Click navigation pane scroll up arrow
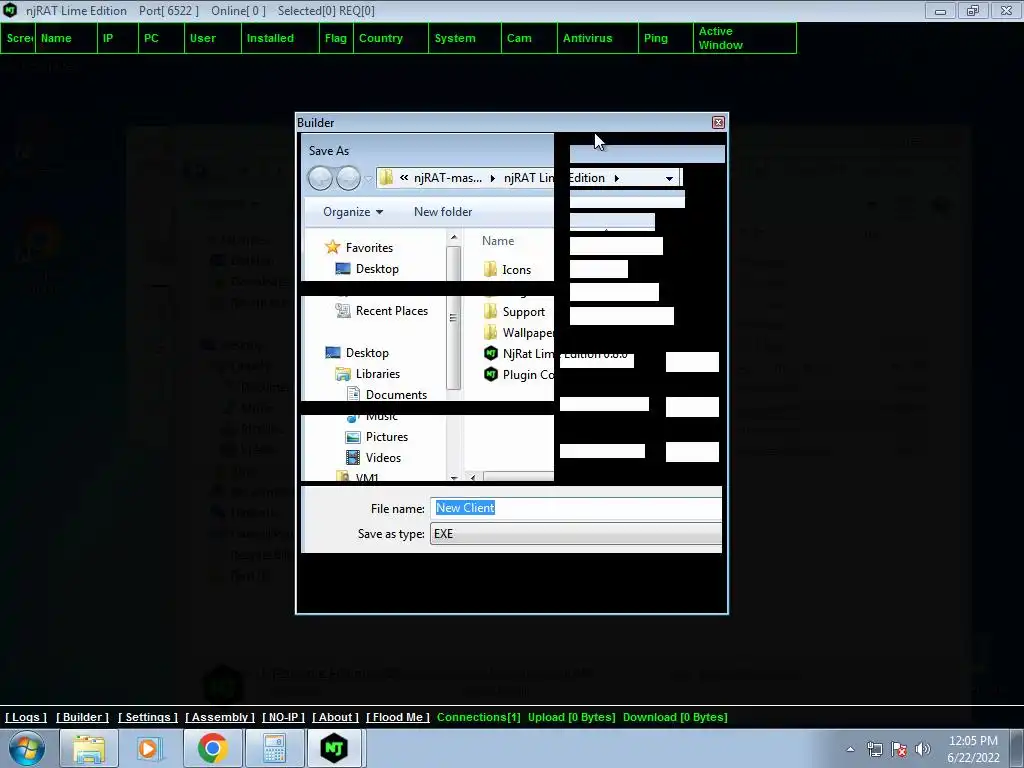Viewport: 1024px width, 768px height. pos(454,237)
